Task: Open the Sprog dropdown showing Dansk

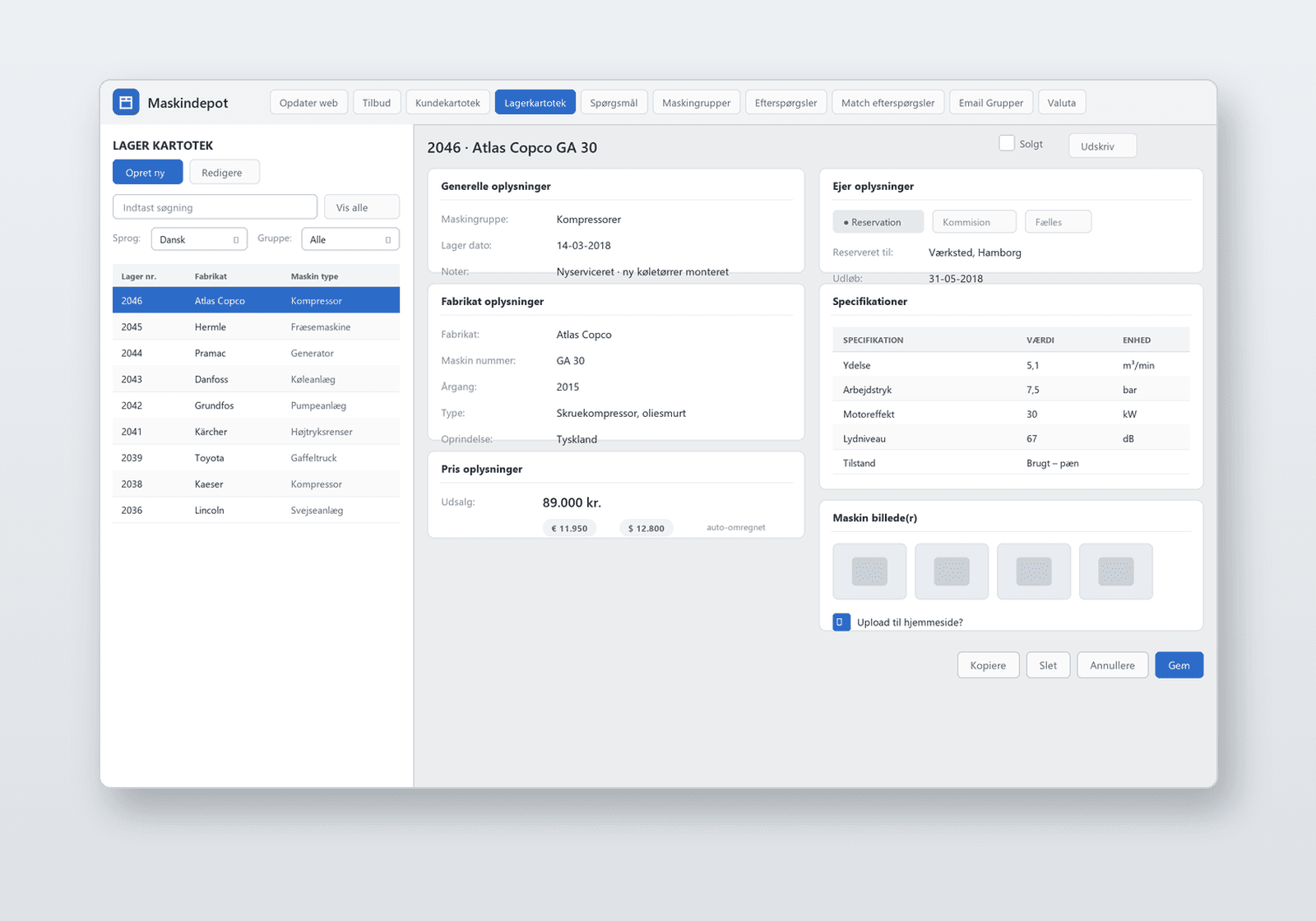Action: pyautogui.click(x=199, y=239)
